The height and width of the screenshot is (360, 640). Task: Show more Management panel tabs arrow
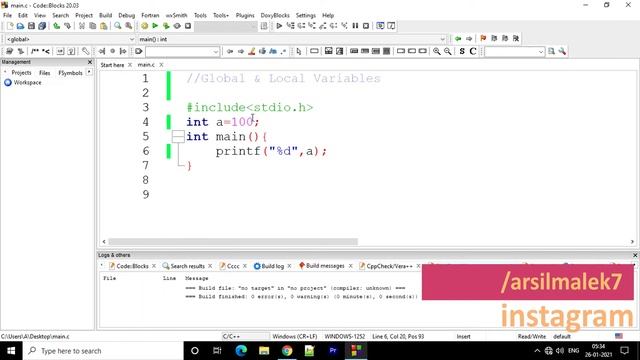(89, 72)
